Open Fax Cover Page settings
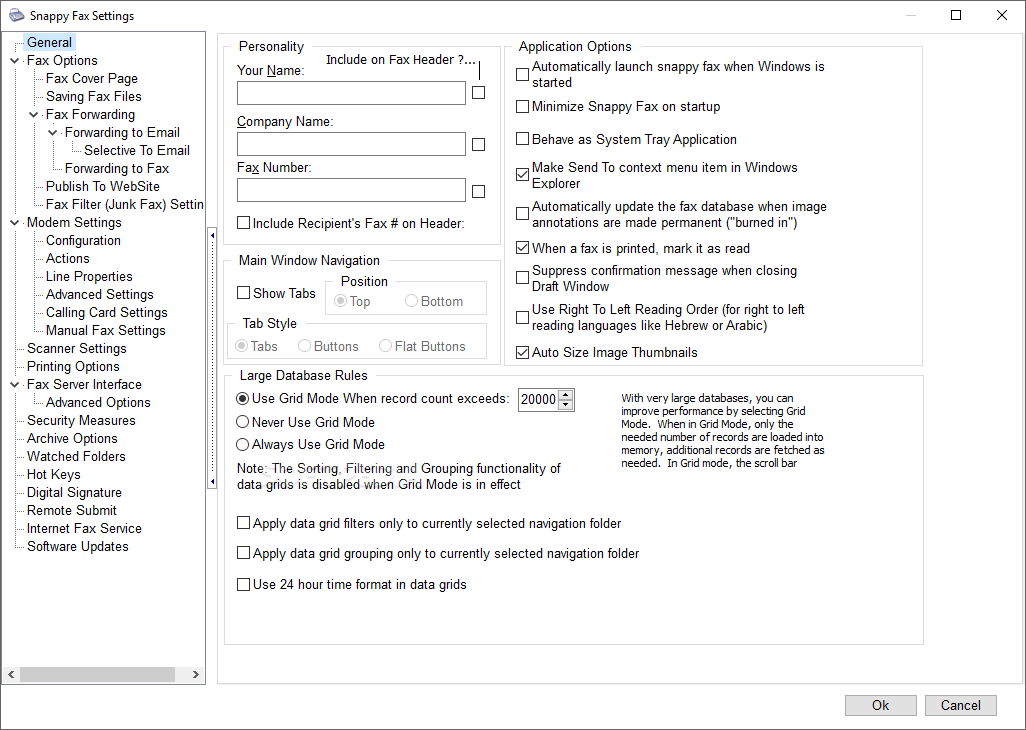Image resolution: width=1026 pixels, height=730 pixels. click(92, 78)
